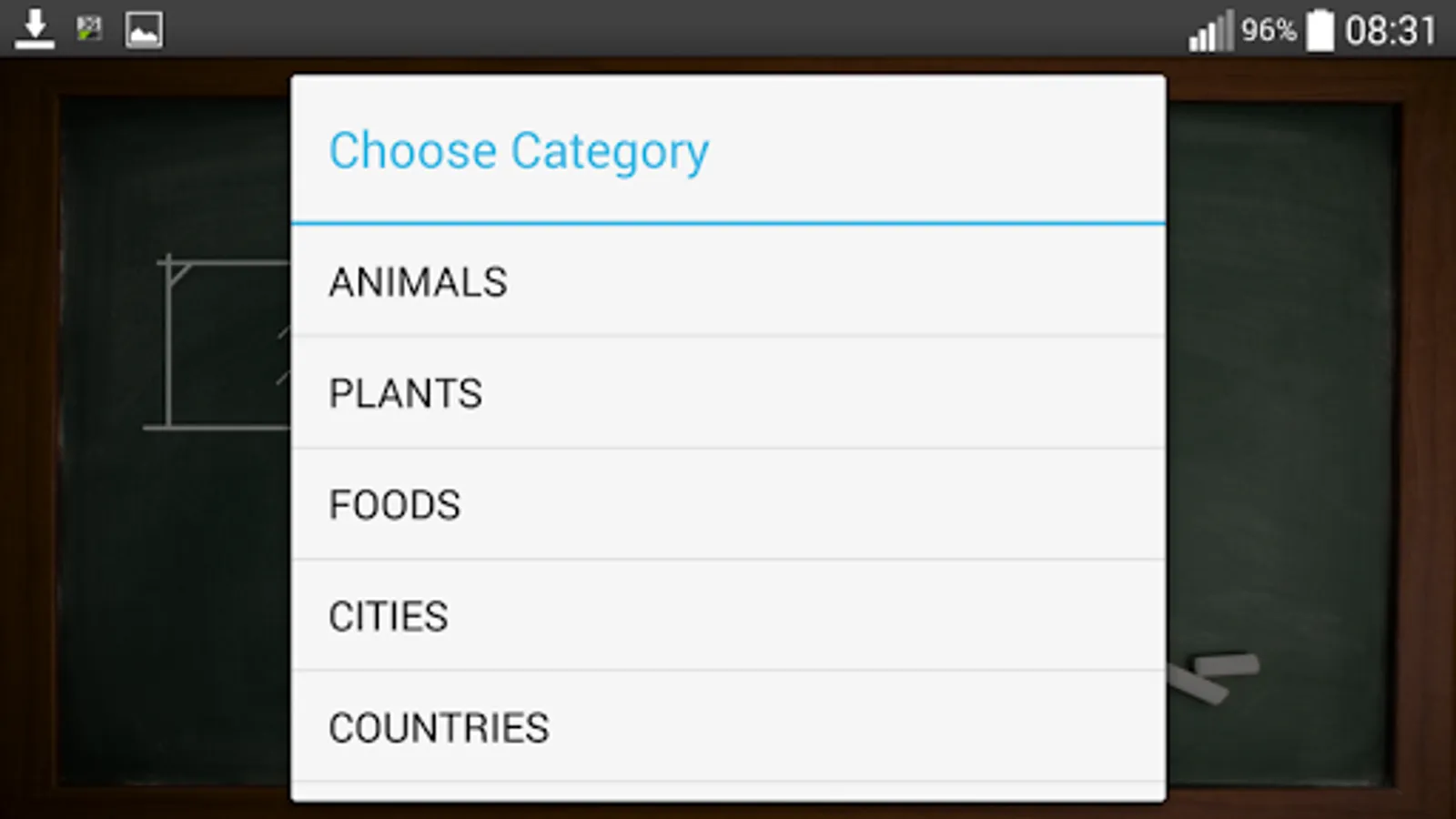Viewport: 1456px width, 819px height.
Task: Choose the COUNTRIES category
Action: [728, 727]
